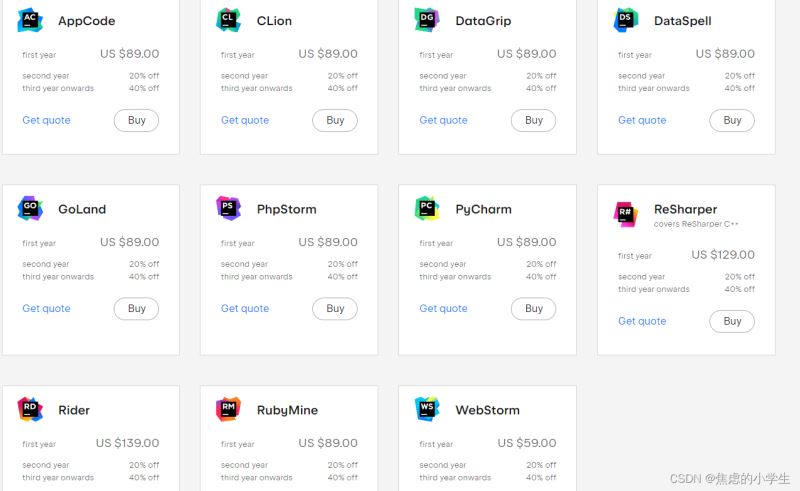Click the PhpStorm product icon

229,208
